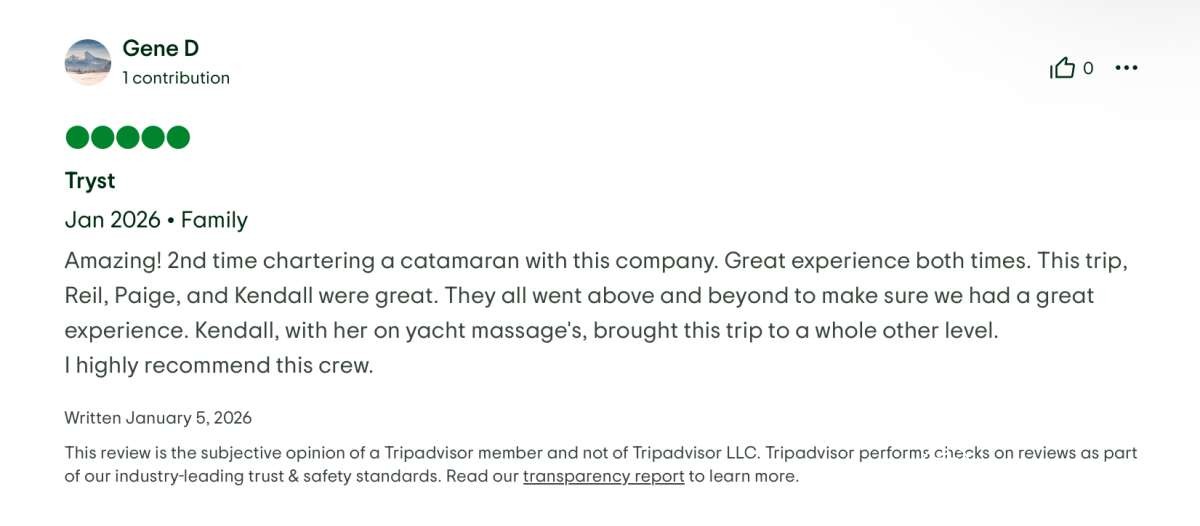
Task: Open the transparency report link
Action: (603, 476)
